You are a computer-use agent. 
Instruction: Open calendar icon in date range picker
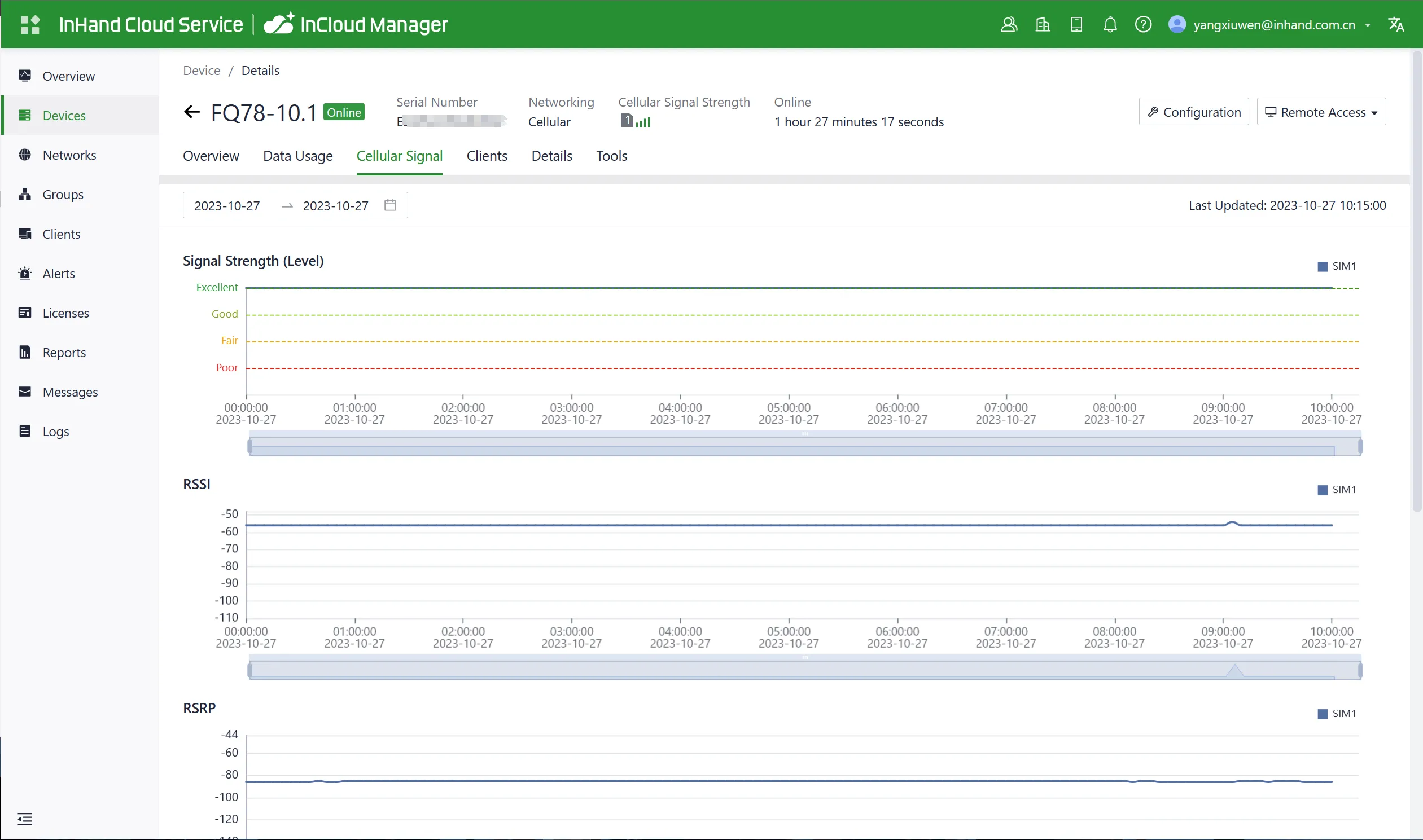[390, 205]
